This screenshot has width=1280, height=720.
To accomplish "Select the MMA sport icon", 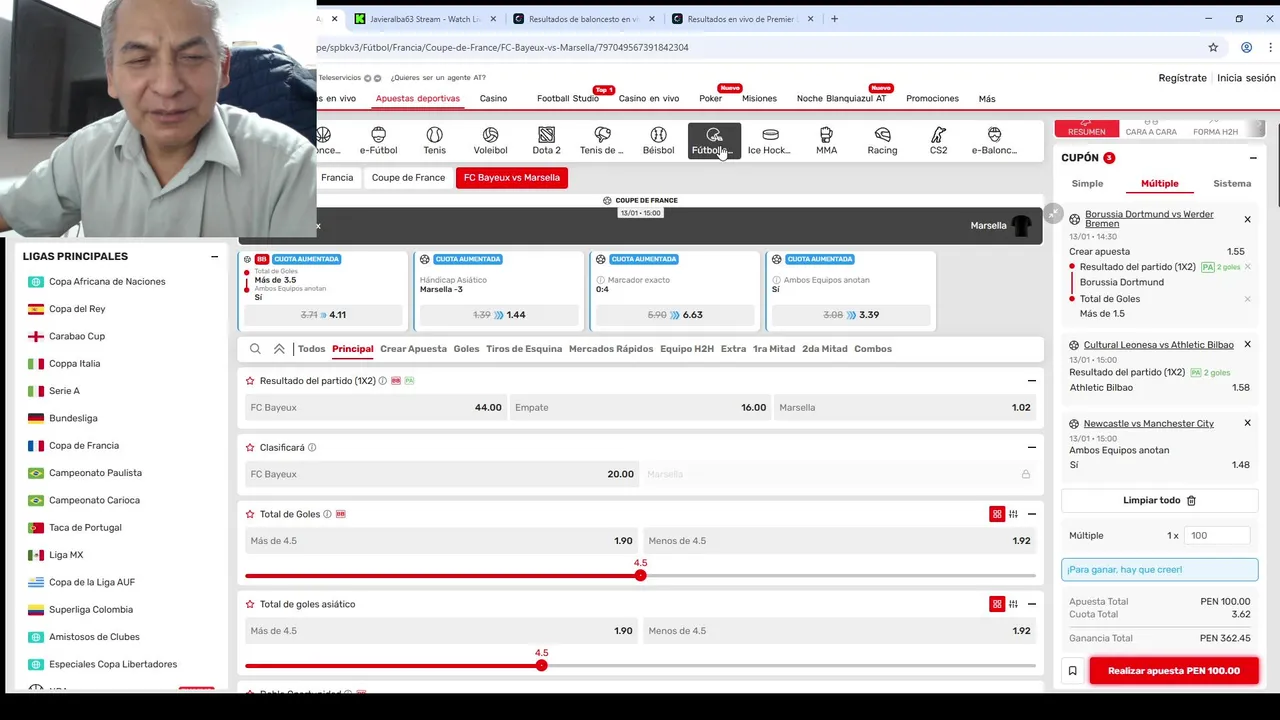I will (826, 141).
